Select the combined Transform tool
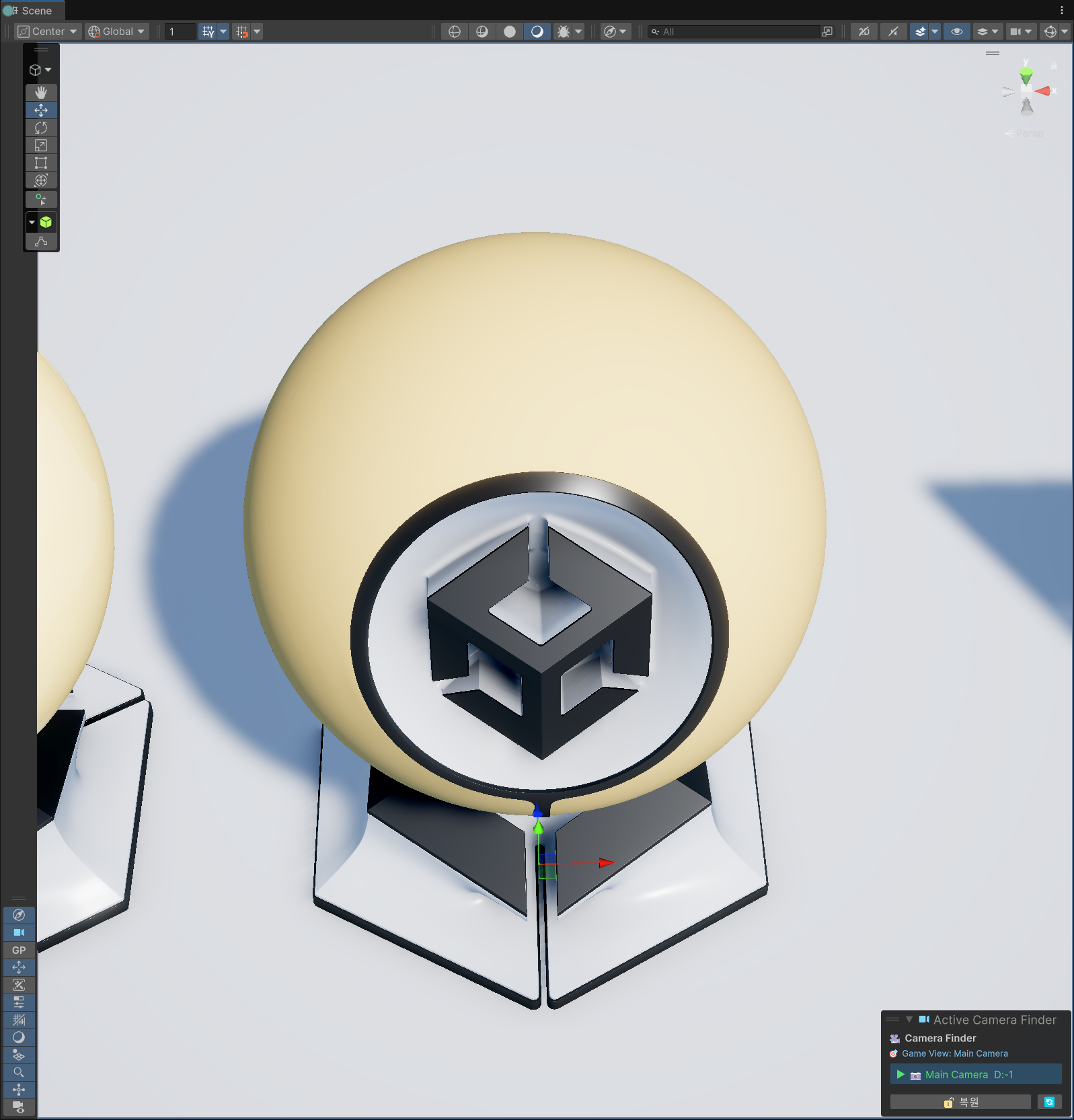 (x=41, y=180)
